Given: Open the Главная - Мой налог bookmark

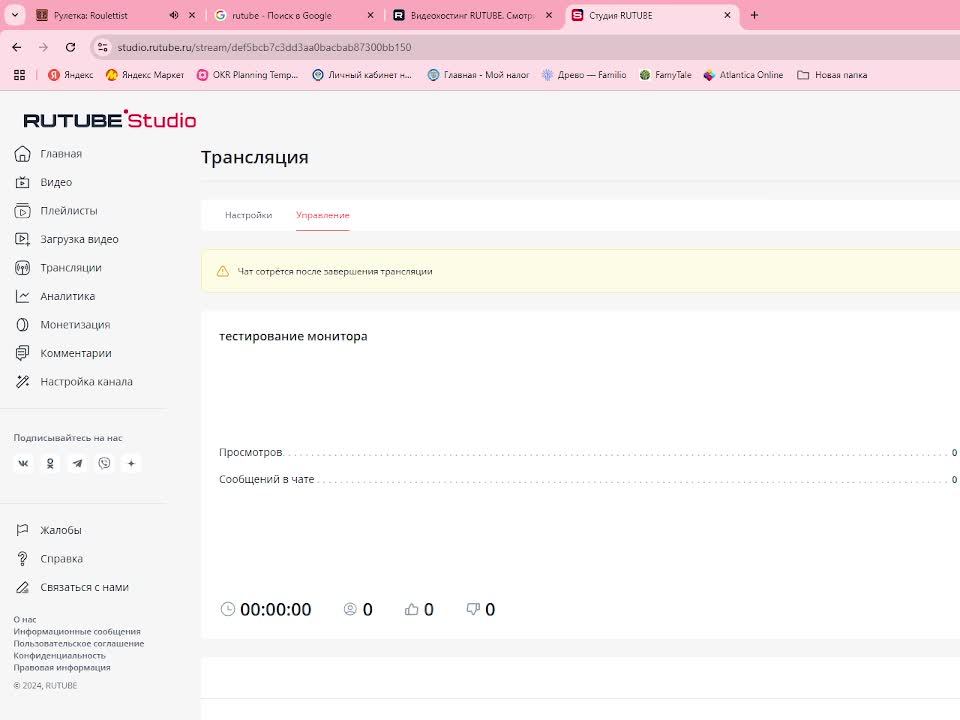Looking at the screenshot, I should 479,75.
